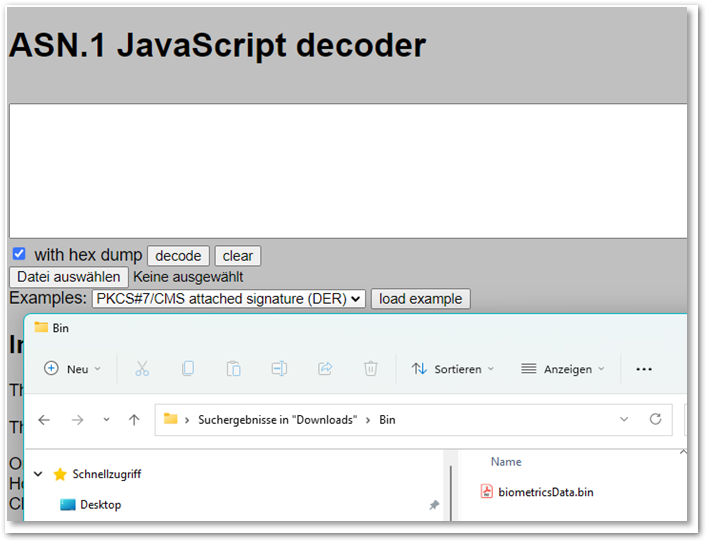Click the Back arrow in Explorer
707x542 pixels.
(x=44, y=420)
